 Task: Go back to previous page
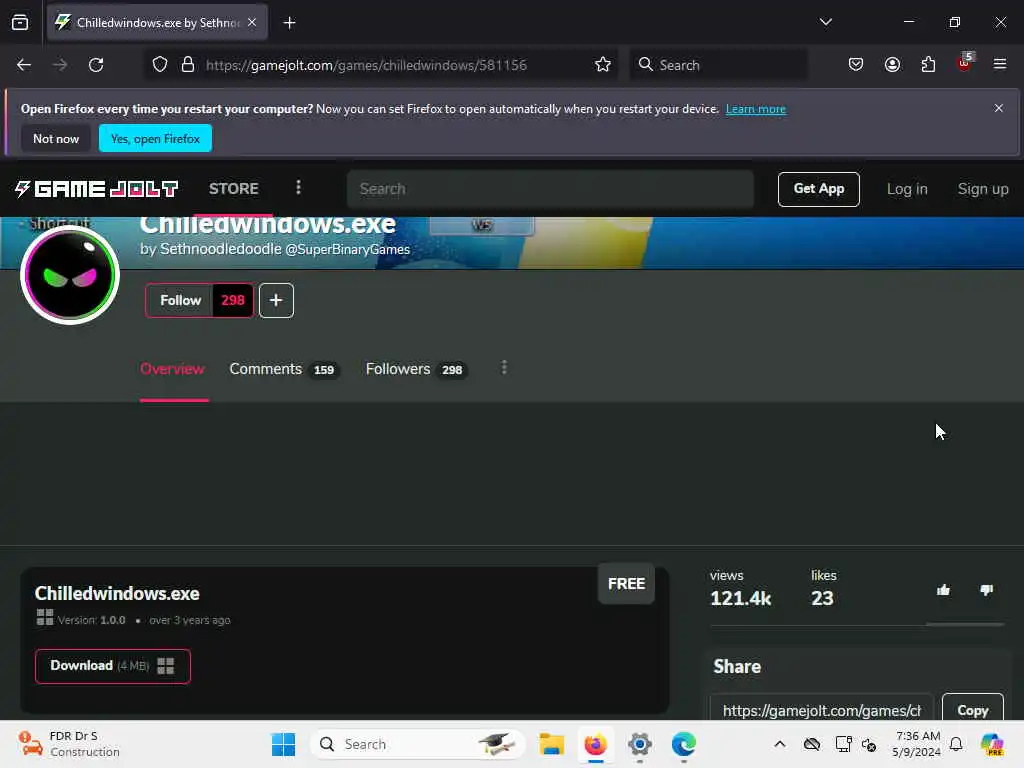(x=24, y=65)
